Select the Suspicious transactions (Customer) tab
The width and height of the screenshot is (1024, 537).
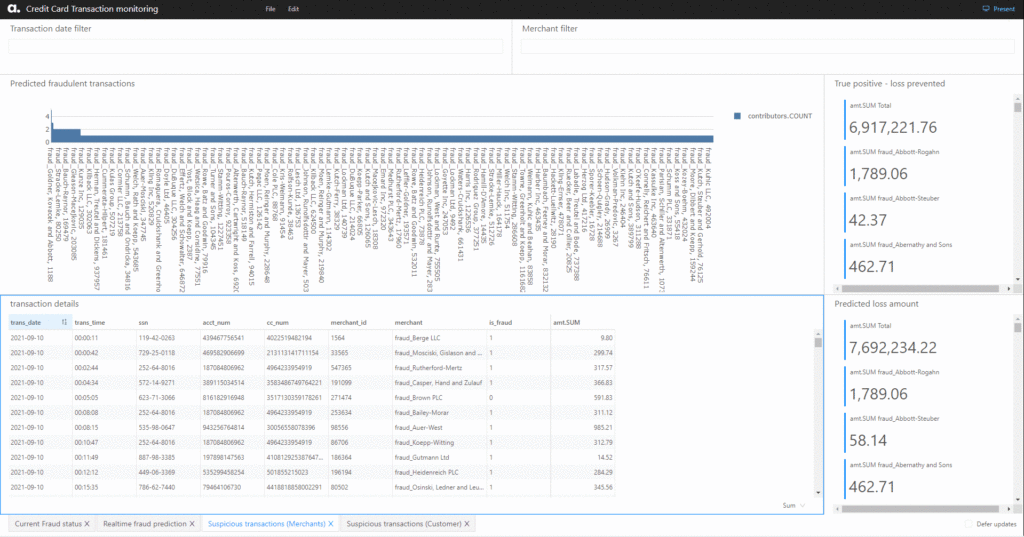click(x=404, y=524)
